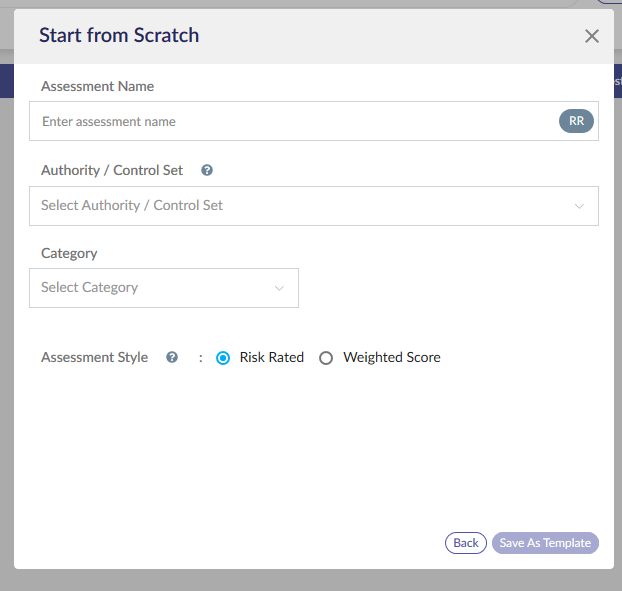Choose the Weighted Score radio option
Screen dimensions: 622x591
326,358
